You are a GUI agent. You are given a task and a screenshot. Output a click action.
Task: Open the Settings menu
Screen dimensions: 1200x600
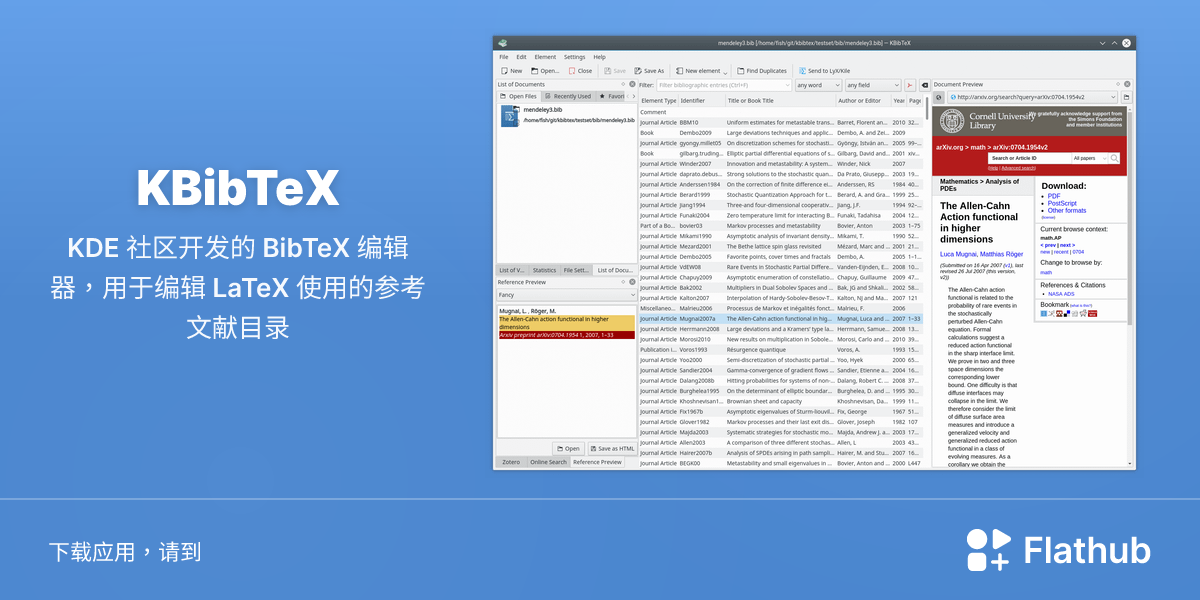coord(574,57)
